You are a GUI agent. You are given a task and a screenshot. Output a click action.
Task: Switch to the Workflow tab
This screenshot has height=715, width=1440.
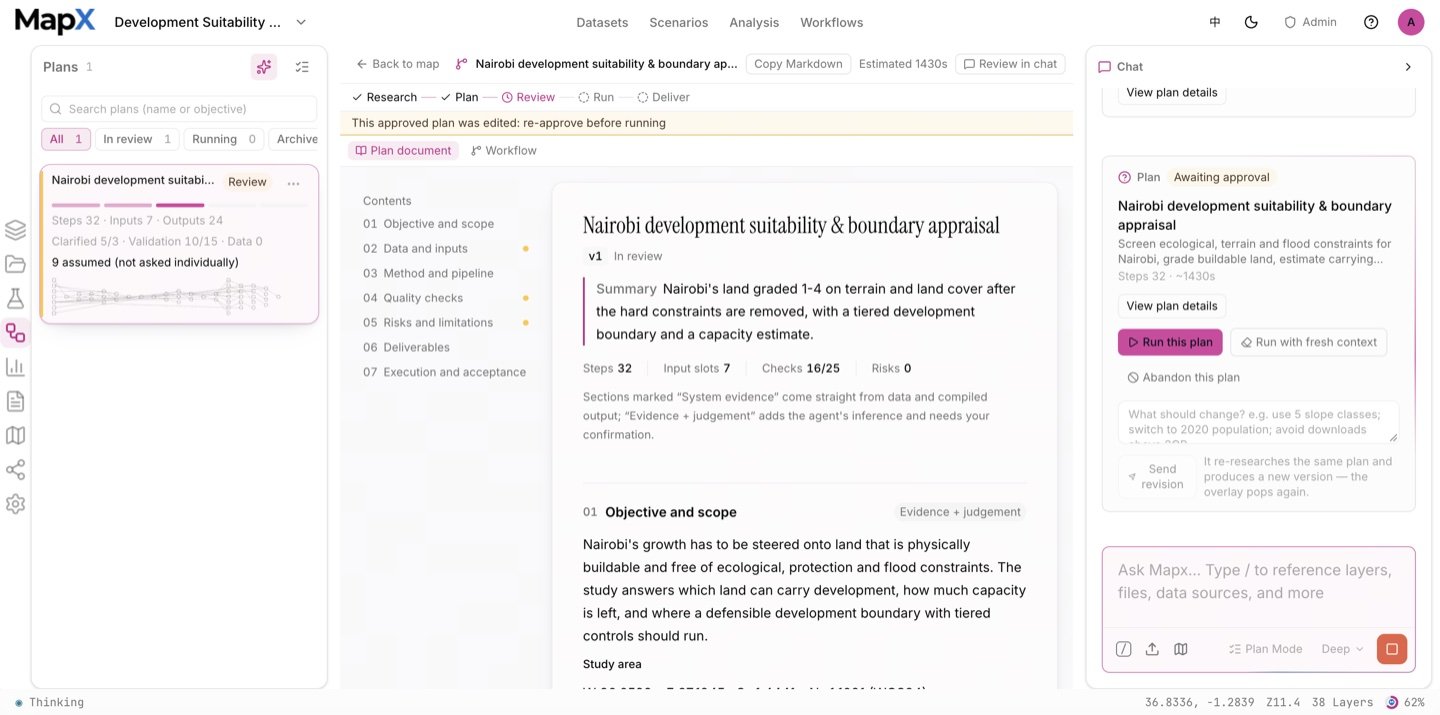(504, 150)
